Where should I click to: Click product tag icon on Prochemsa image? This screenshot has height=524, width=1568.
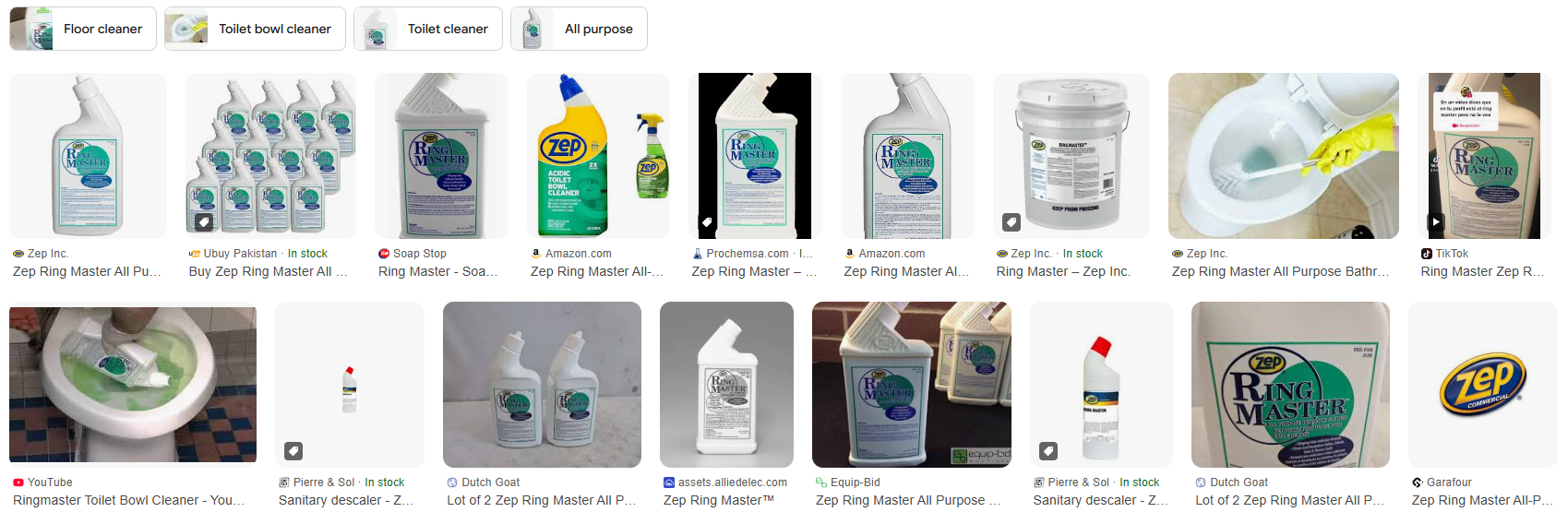coord(707,222)
